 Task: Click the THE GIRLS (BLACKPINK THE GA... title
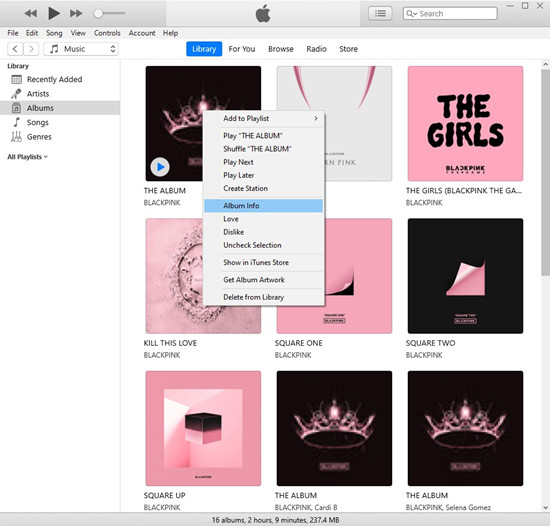point(464,191)
